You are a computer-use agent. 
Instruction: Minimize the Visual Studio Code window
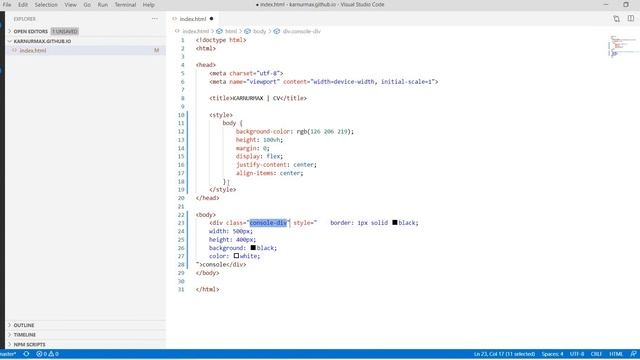coord(606,4)
